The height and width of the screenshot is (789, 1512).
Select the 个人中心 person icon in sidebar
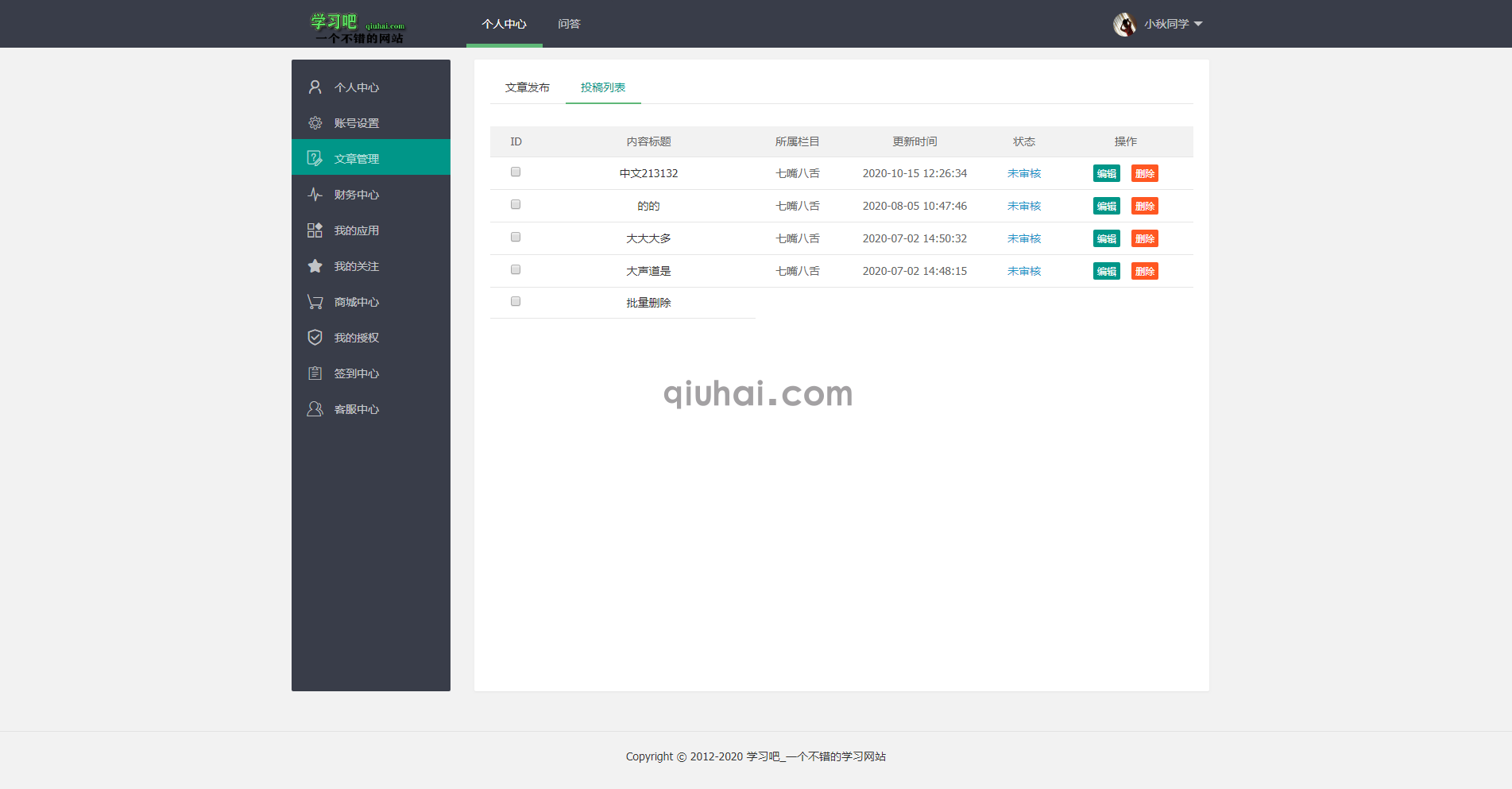pyautogui.click(x=315, y=87)
